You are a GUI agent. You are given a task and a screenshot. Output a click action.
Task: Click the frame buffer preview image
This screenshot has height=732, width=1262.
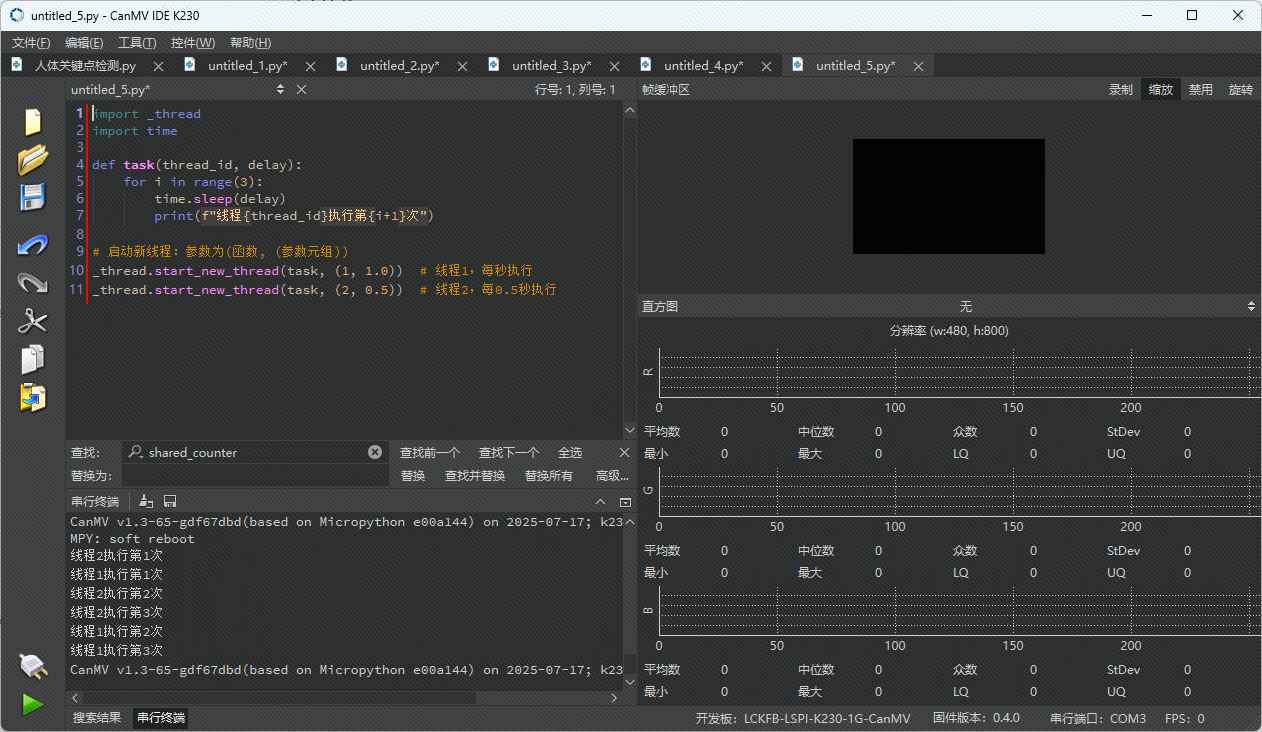(948, 196)
